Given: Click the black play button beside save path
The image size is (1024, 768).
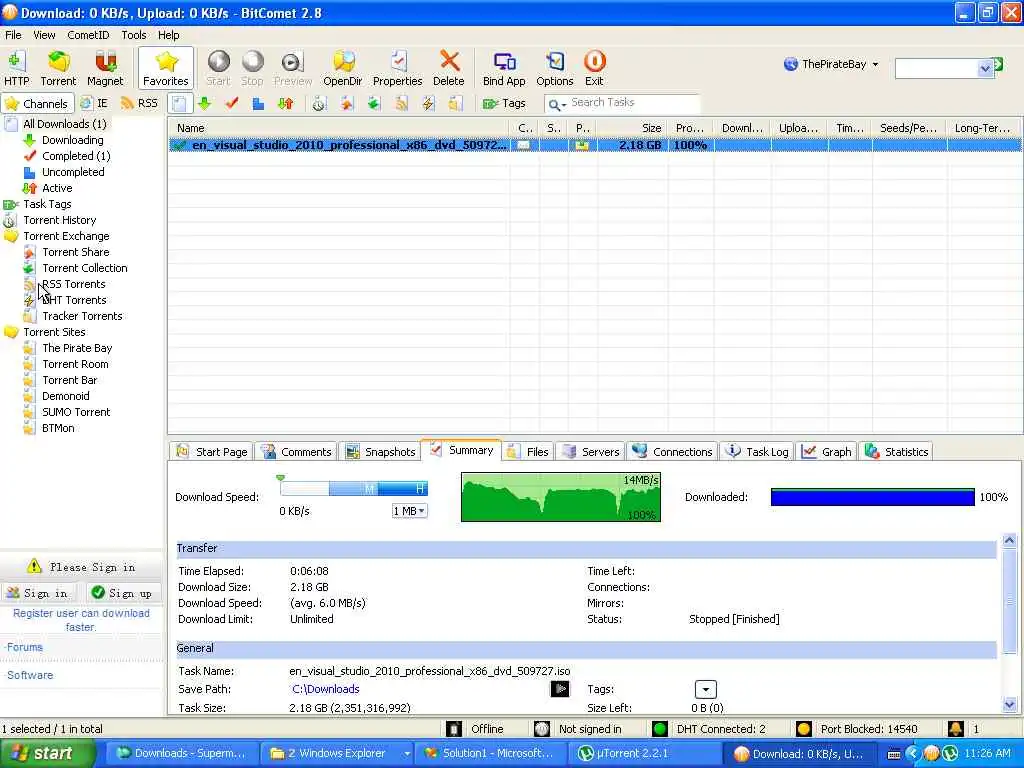Looking at the screenshot, I should (x=560, y=689).
